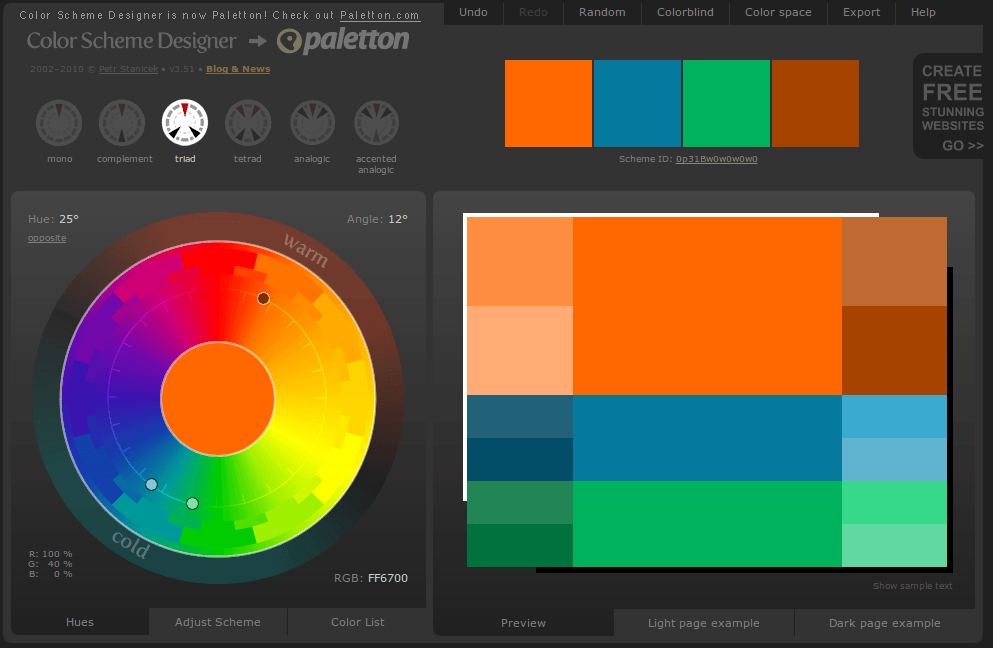Click the light peach preview swatch

click(x=520, y=350)
